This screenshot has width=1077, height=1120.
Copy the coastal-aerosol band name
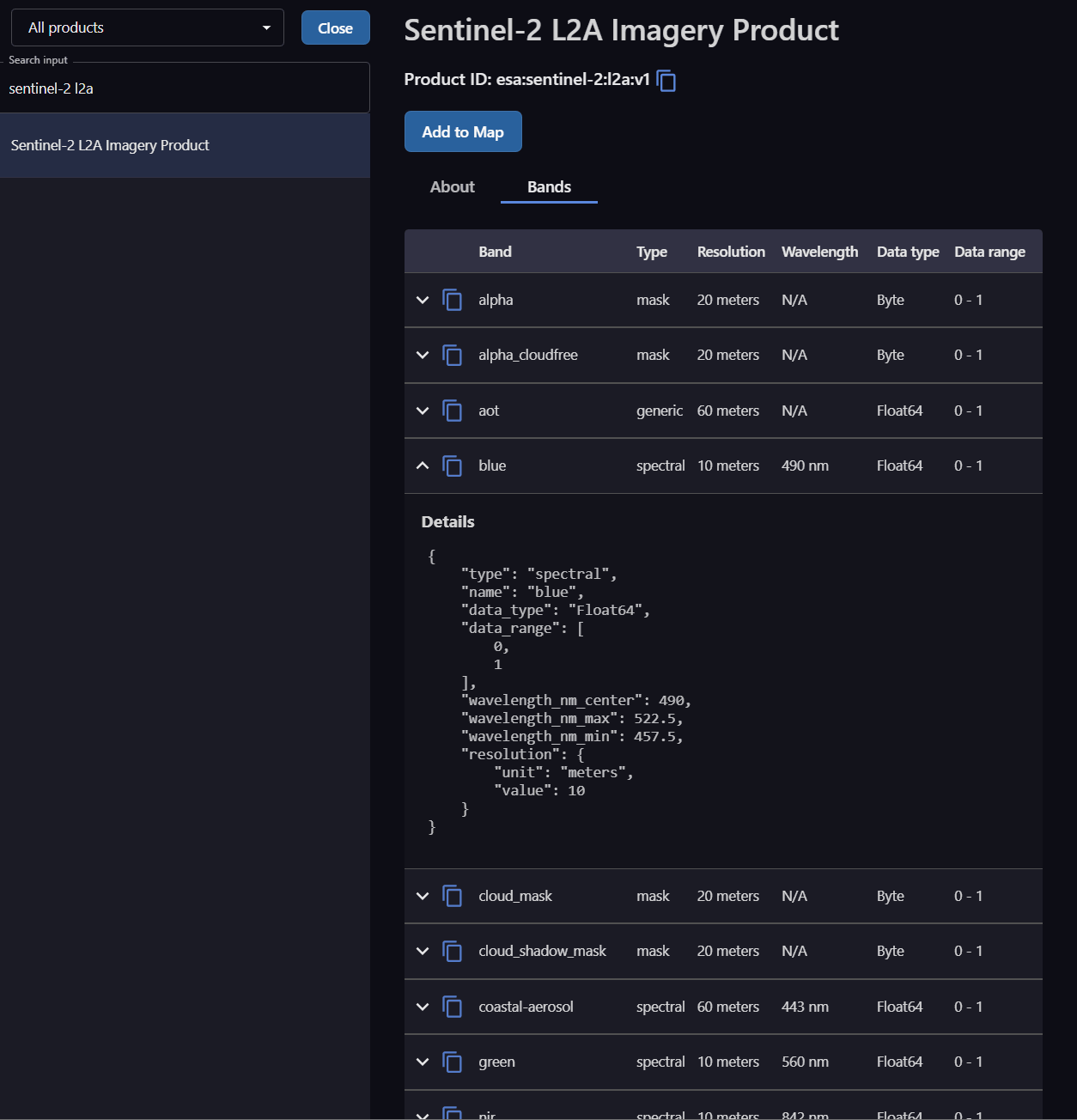452,1007
